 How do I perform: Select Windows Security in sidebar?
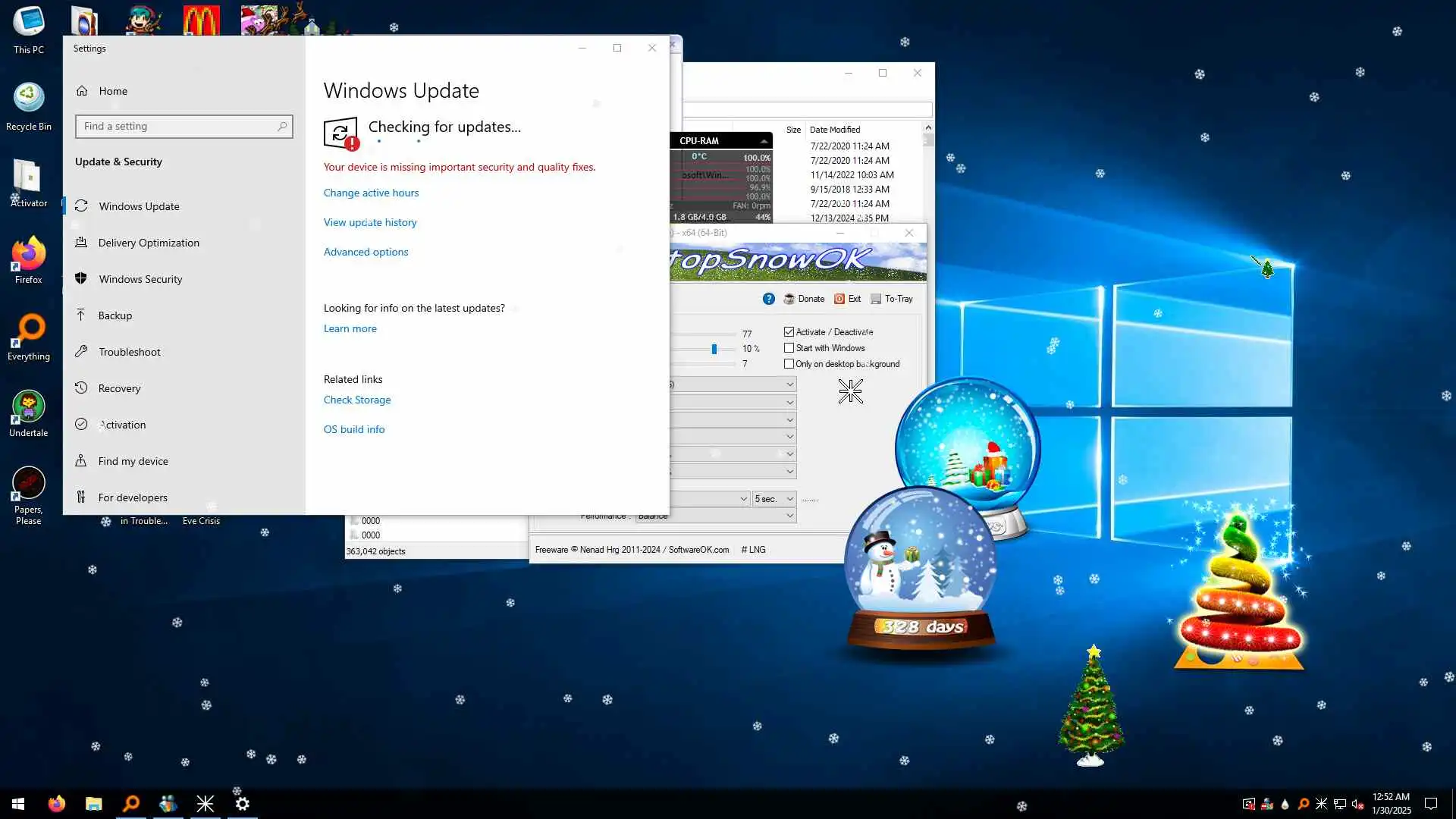[140, 279]
